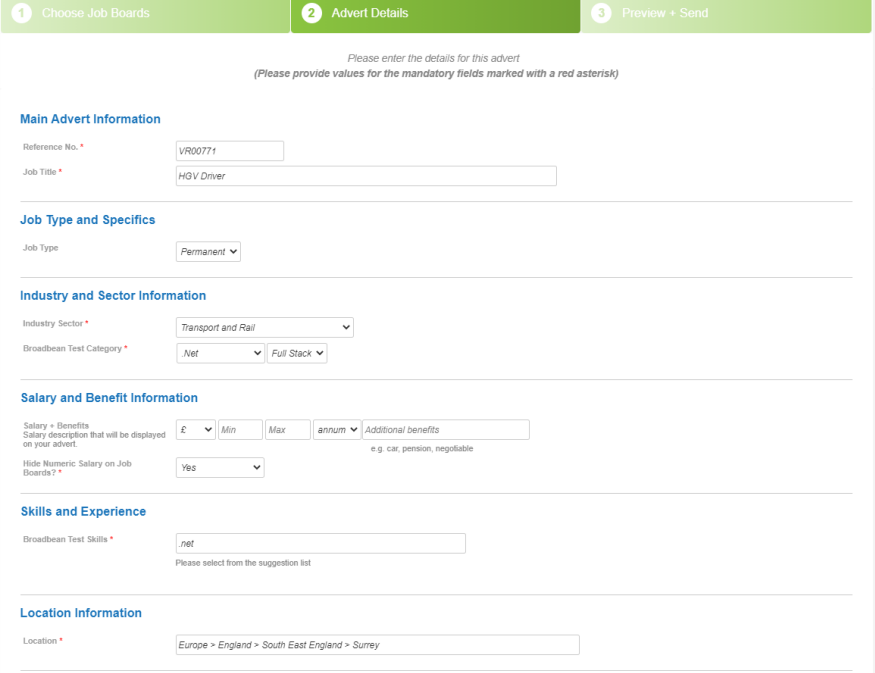Choose salary currency £ dropdown
Viewport: 875px width, 673px height.
(x=196, y=430)
